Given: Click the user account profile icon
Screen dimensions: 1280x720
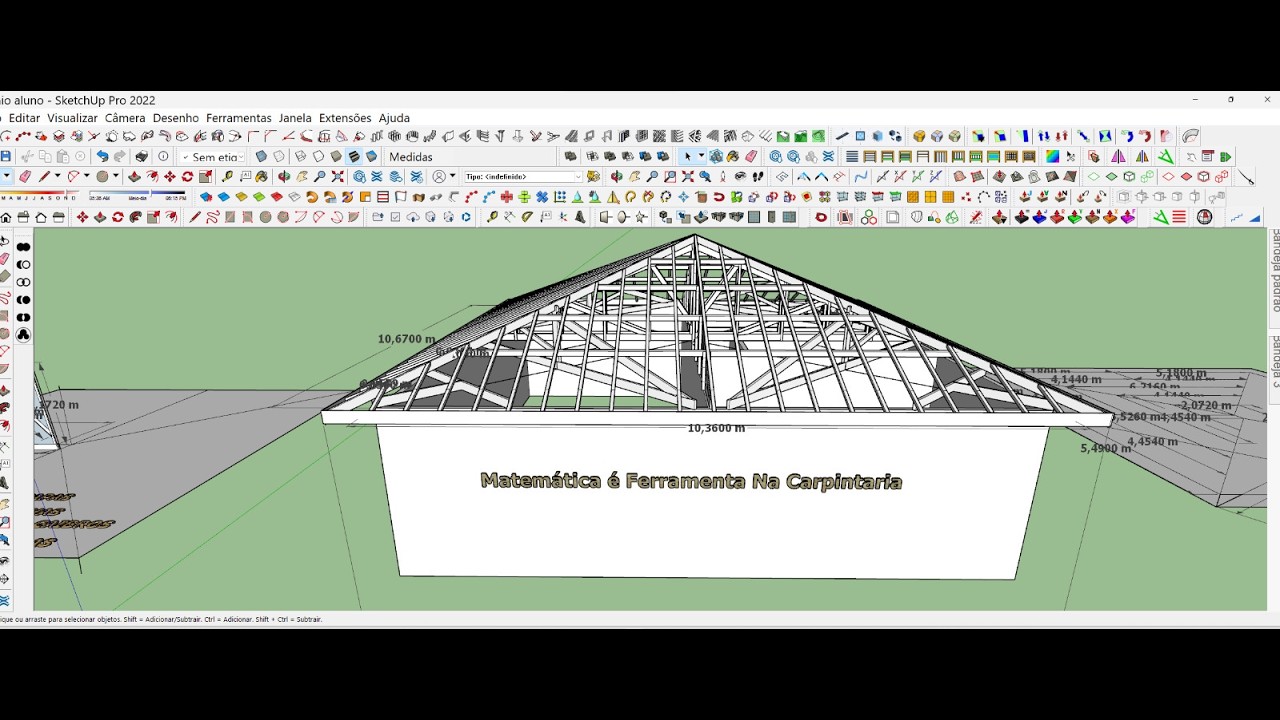Looking at the screenshot, I should tap(439, 176).
